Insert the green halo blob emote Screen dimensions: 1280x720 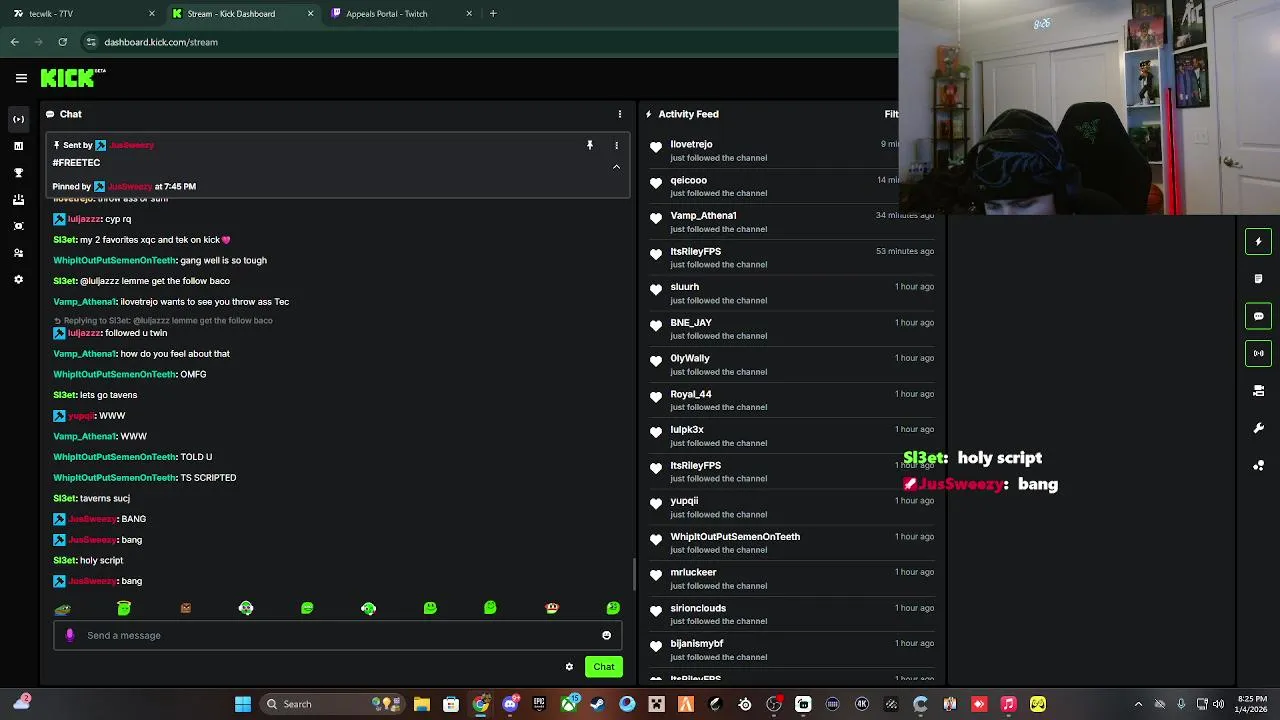(x=124, y=608)
